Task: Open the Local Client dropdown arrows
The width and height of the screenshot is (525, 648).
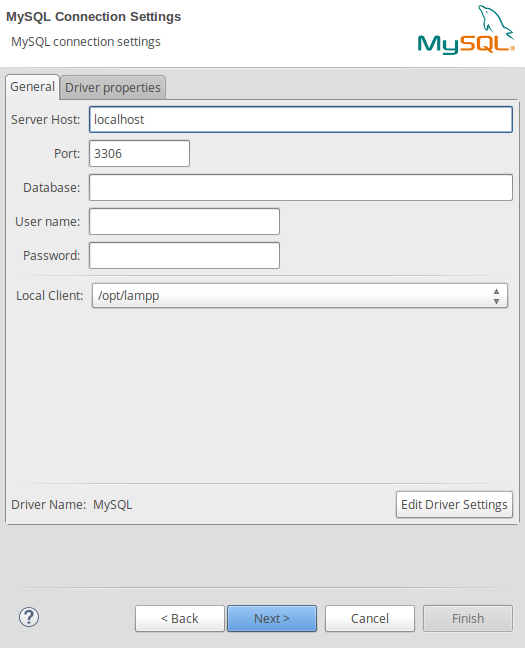Action: [496, 296]
